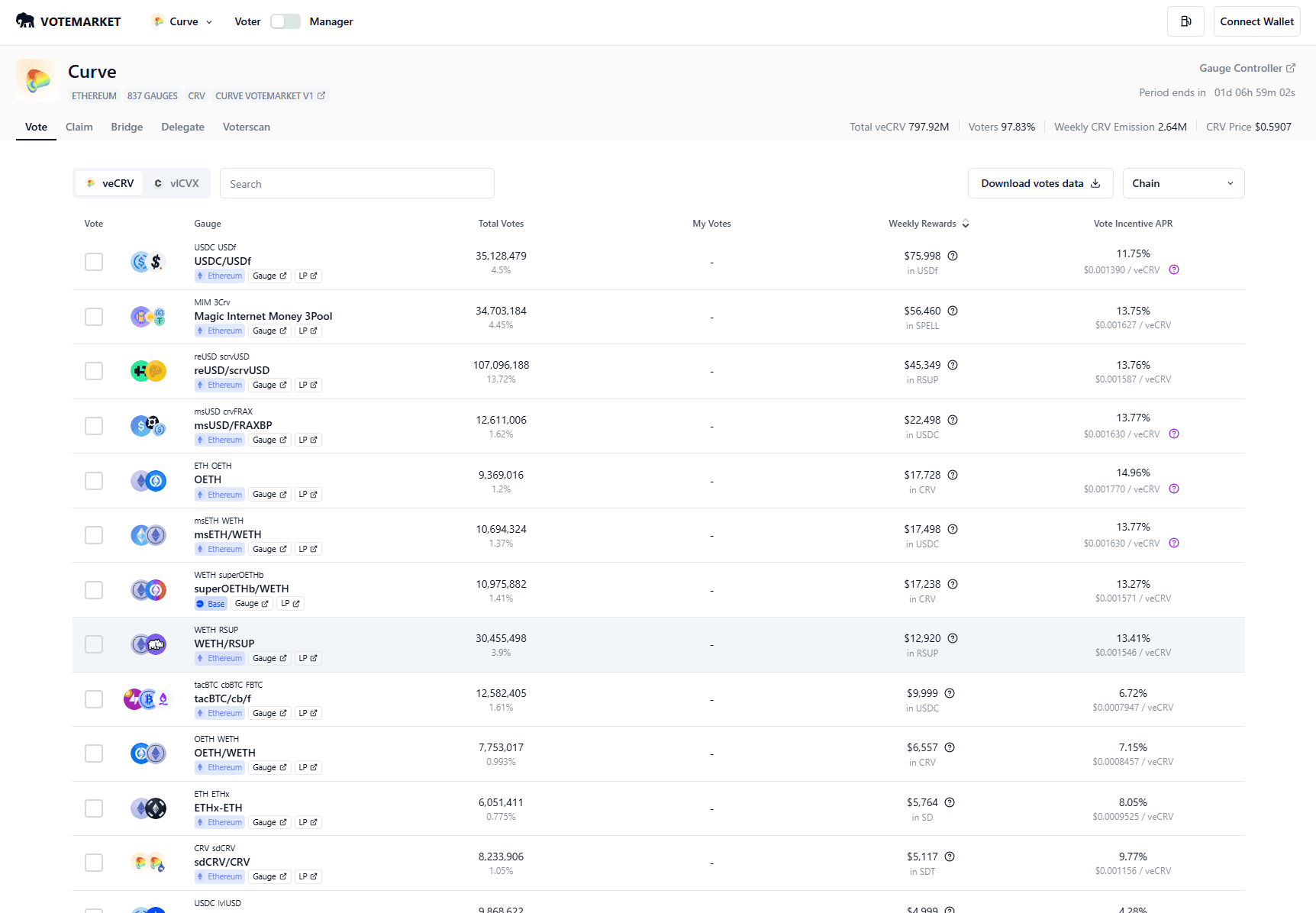This screenshot has width=1316, height=913.
Task: Open Gauge Controller link
Action: pos(1247,68)
